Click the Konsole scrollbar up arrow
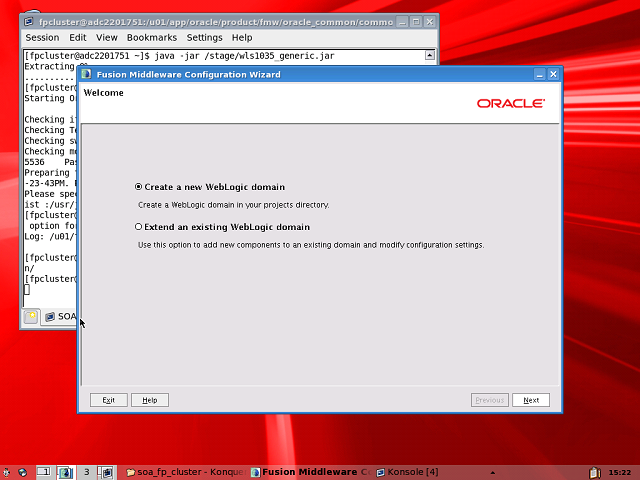 point(430,55)
